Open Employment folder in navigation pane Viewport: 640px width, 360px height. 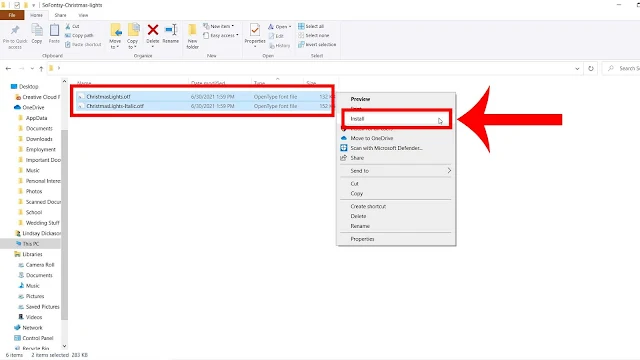37,149
